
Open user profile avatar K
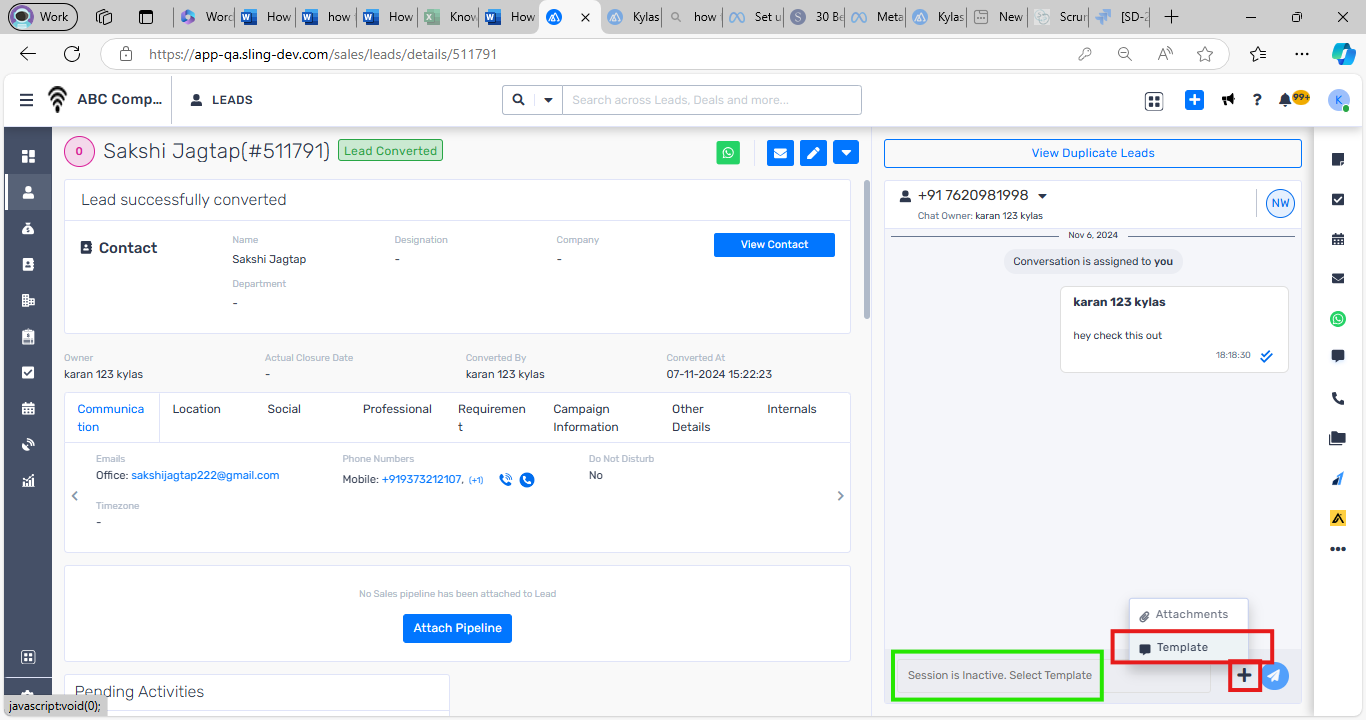1339,100
